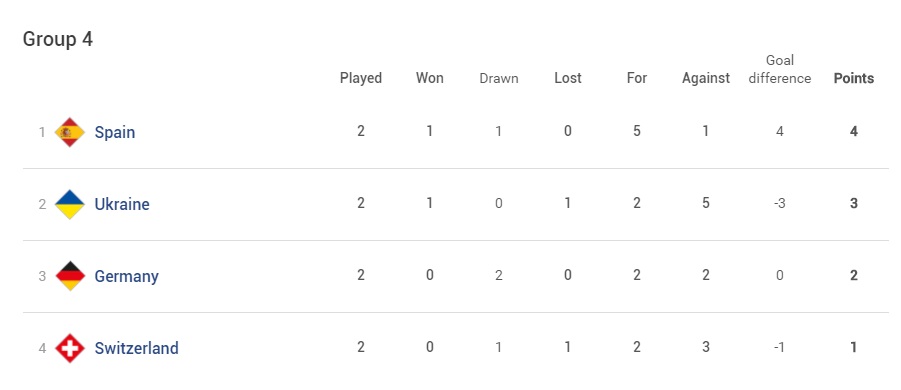The height and width of the screenshot is (390, 901).
Task: Open the Germany team link
Action: coord(126,277)
